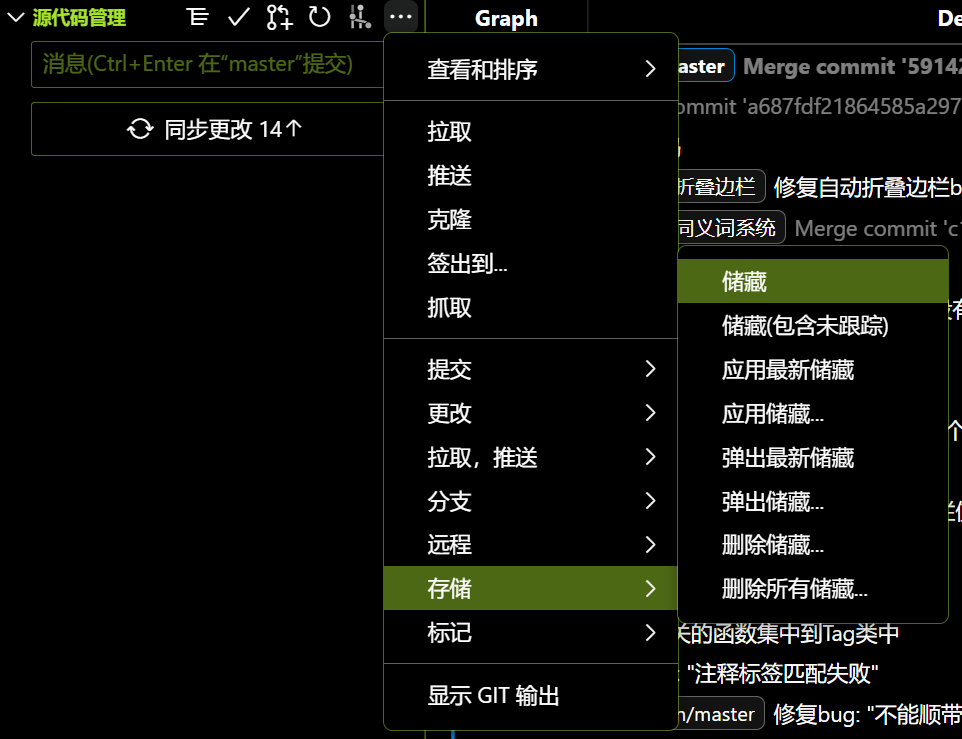Click the three-dot more actions icon
962x739 pixels.
click(x=400, y=17)
